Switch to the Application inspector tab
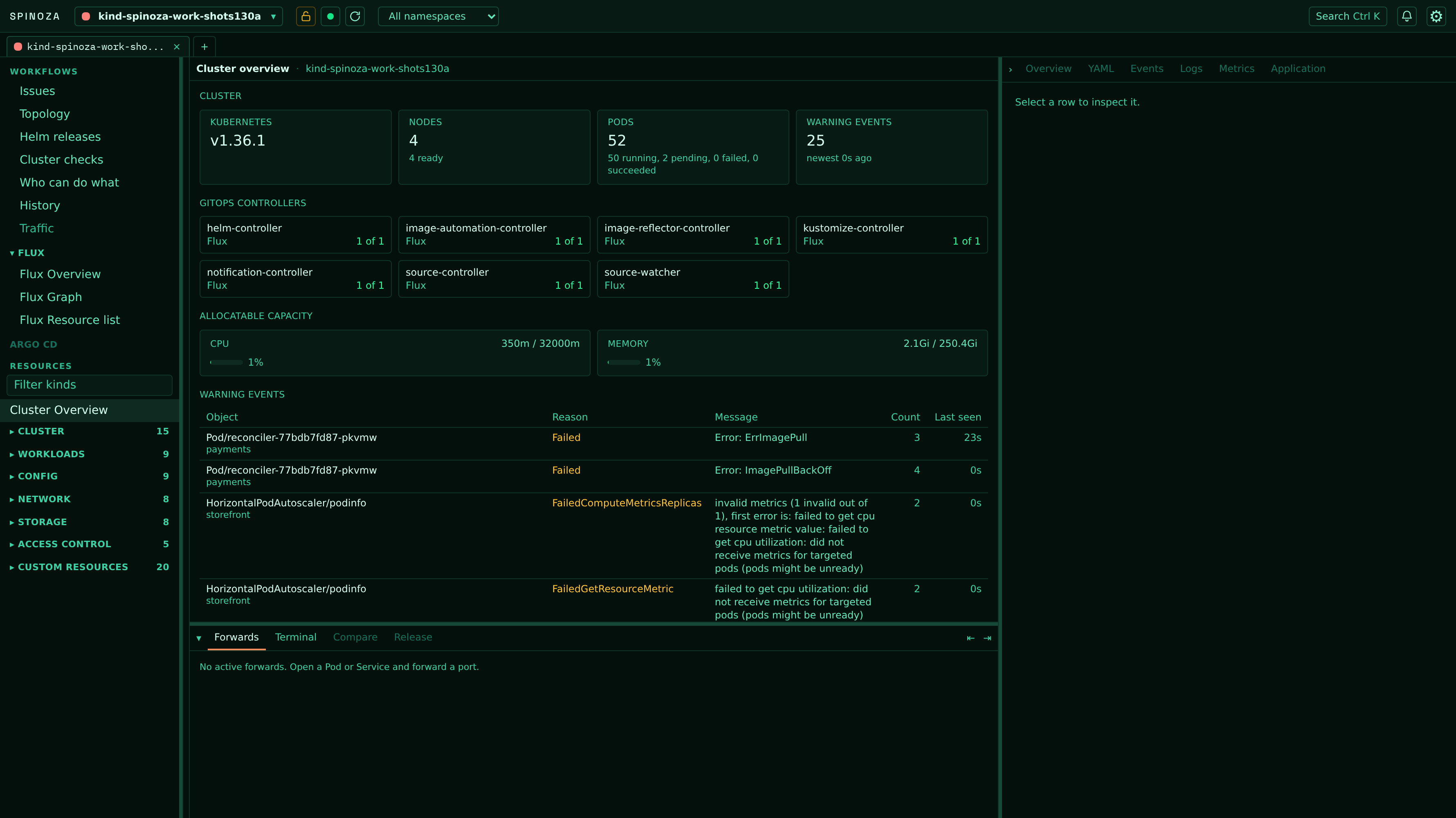Image resolution: width=1456 pixels, height=818 pixels. pyautogui.click(x=1298, y=69)
